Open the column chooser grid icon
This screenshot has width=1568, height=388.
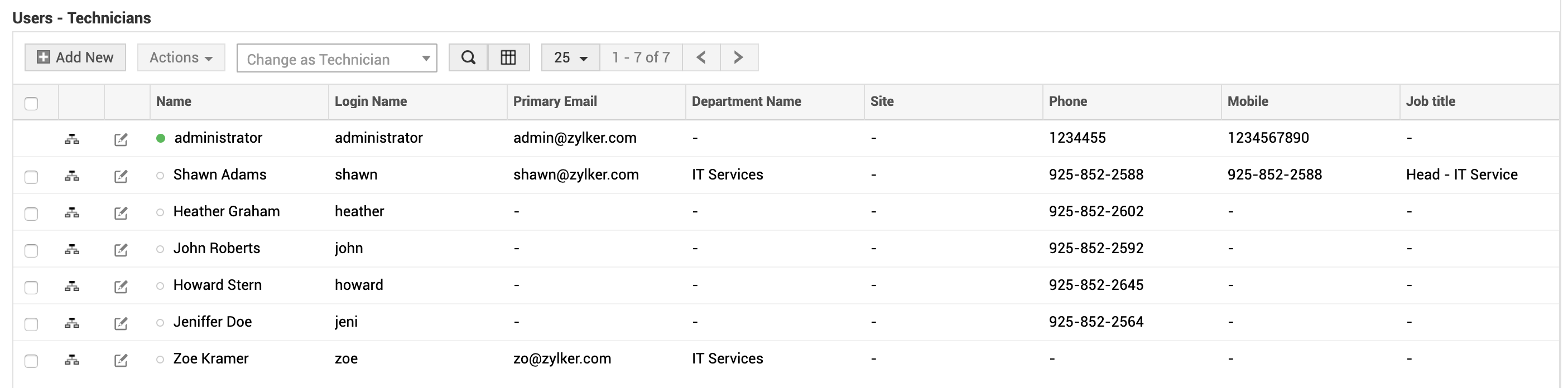508,58
